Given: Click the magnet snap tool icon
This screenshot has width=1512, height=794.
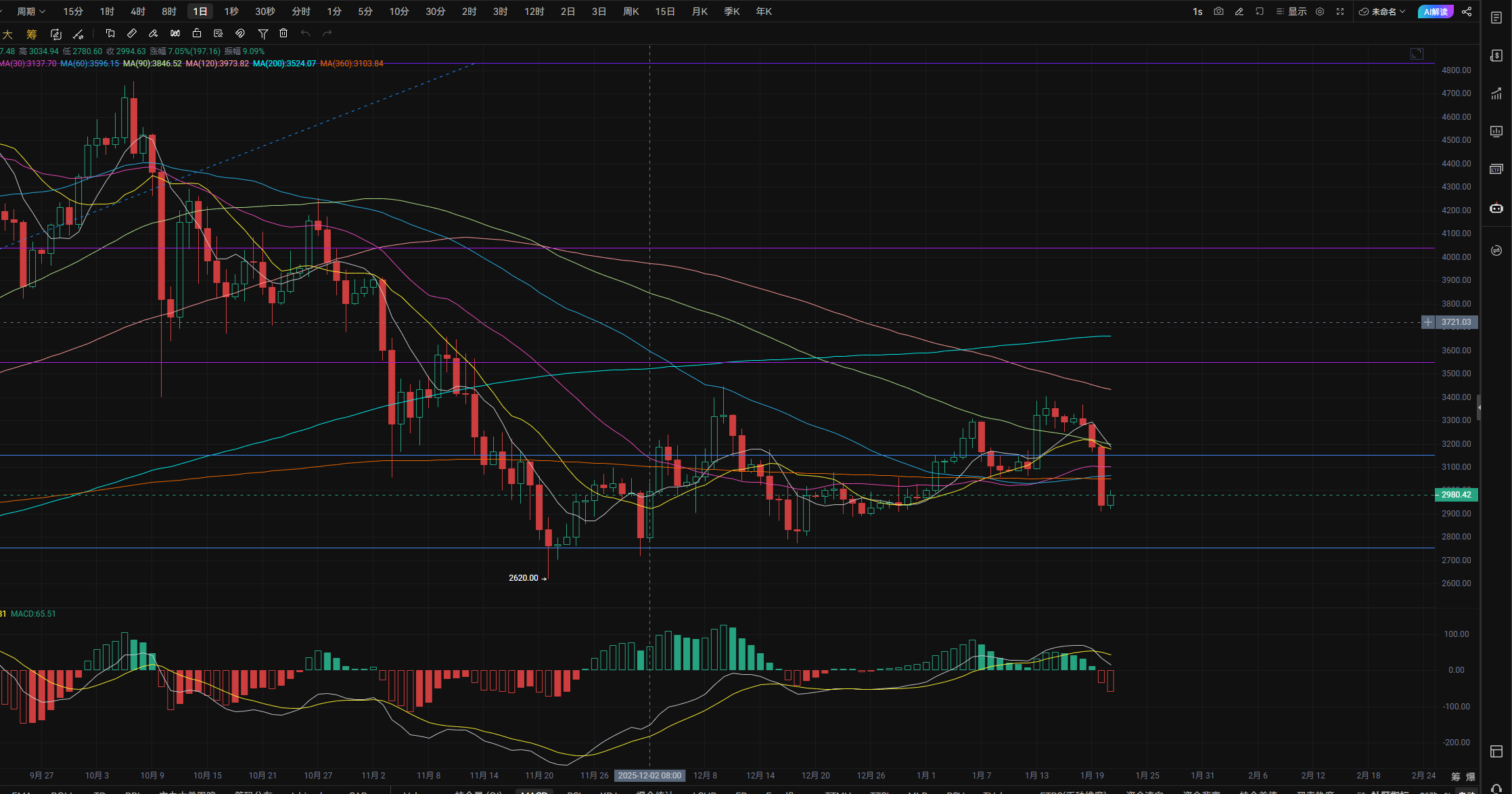Looking at the screenshot, I should 240,33.
